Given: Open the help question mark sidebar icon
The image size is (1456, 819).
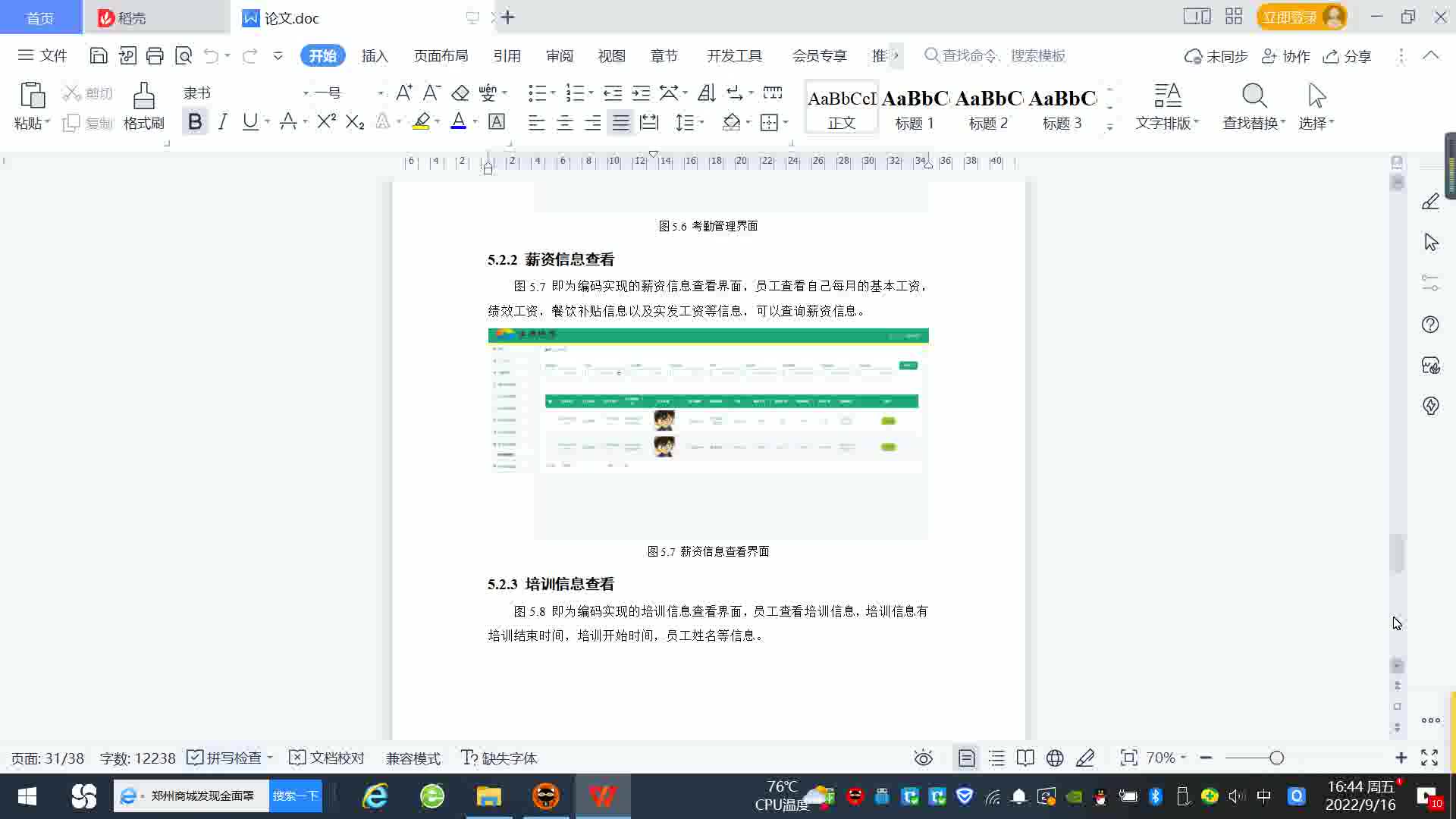Looking at the screenshot, I should (1430, 325).
